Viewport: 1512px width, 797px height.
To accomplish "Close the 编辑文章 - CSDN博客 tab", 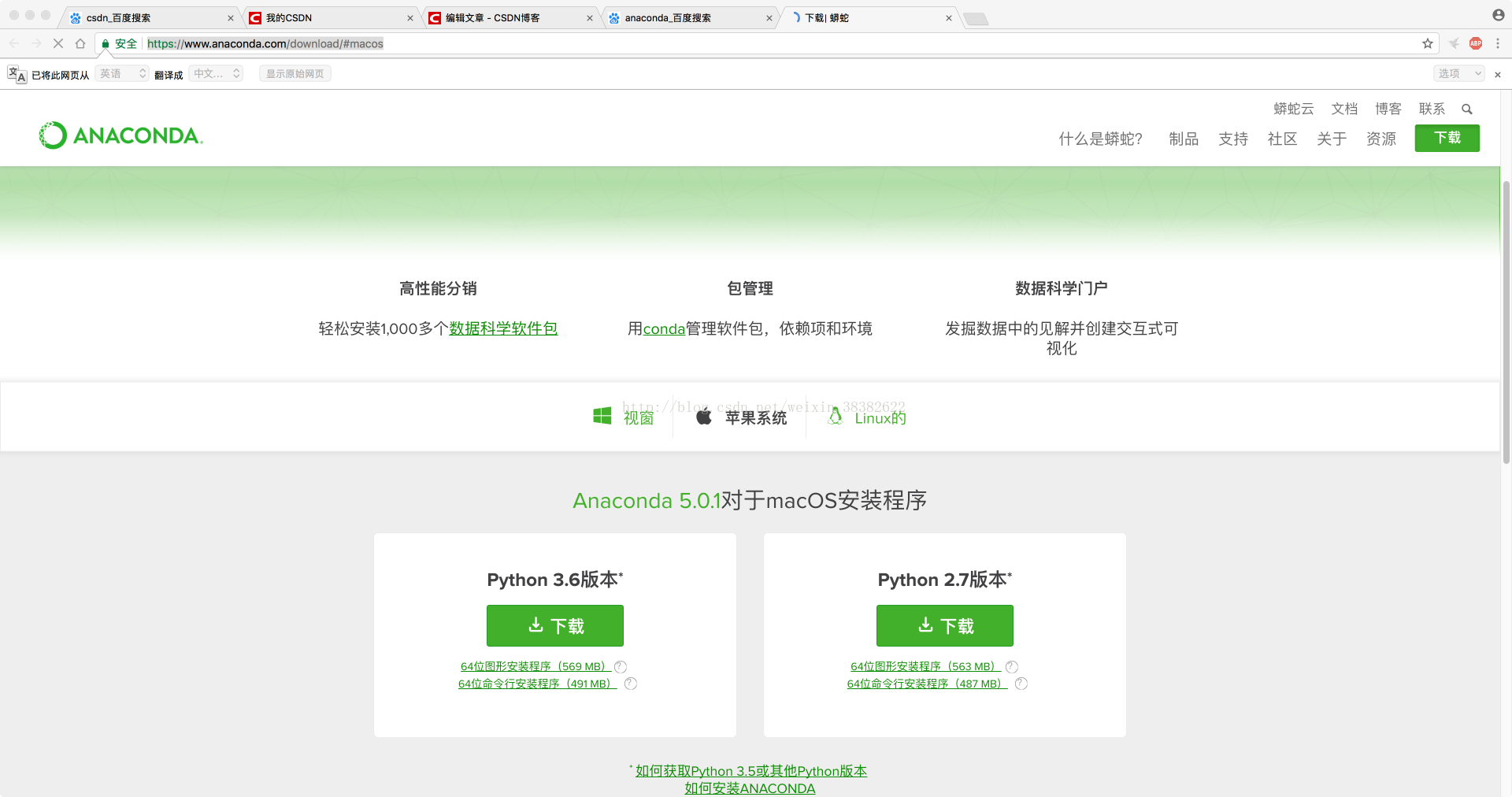I will [x=590, y=18].
